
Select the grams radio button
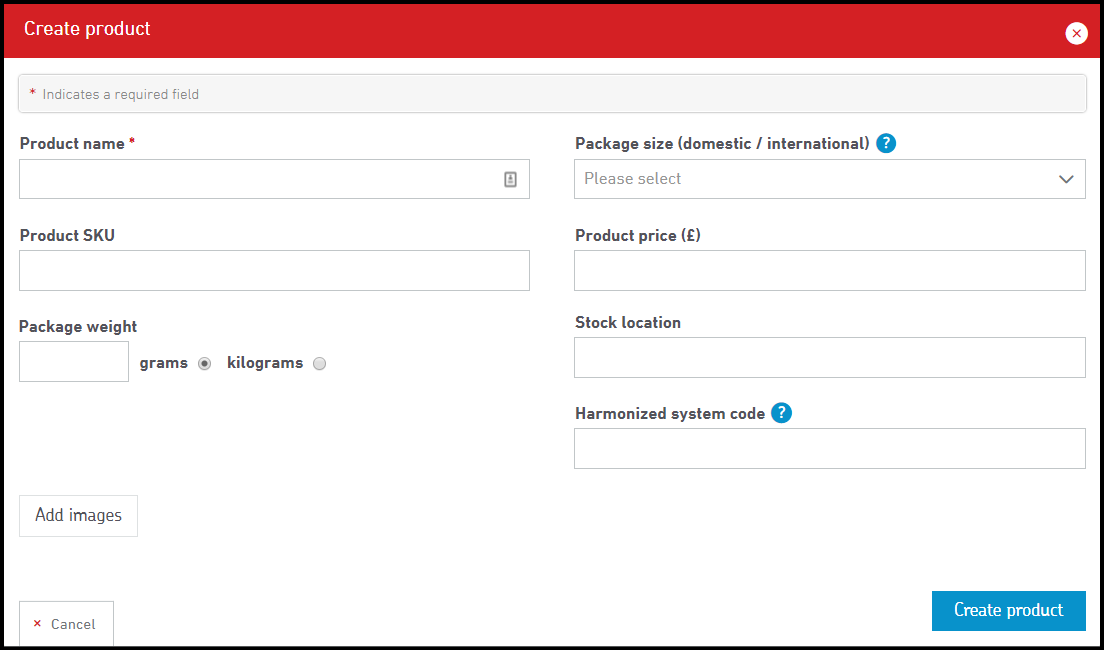205,364
